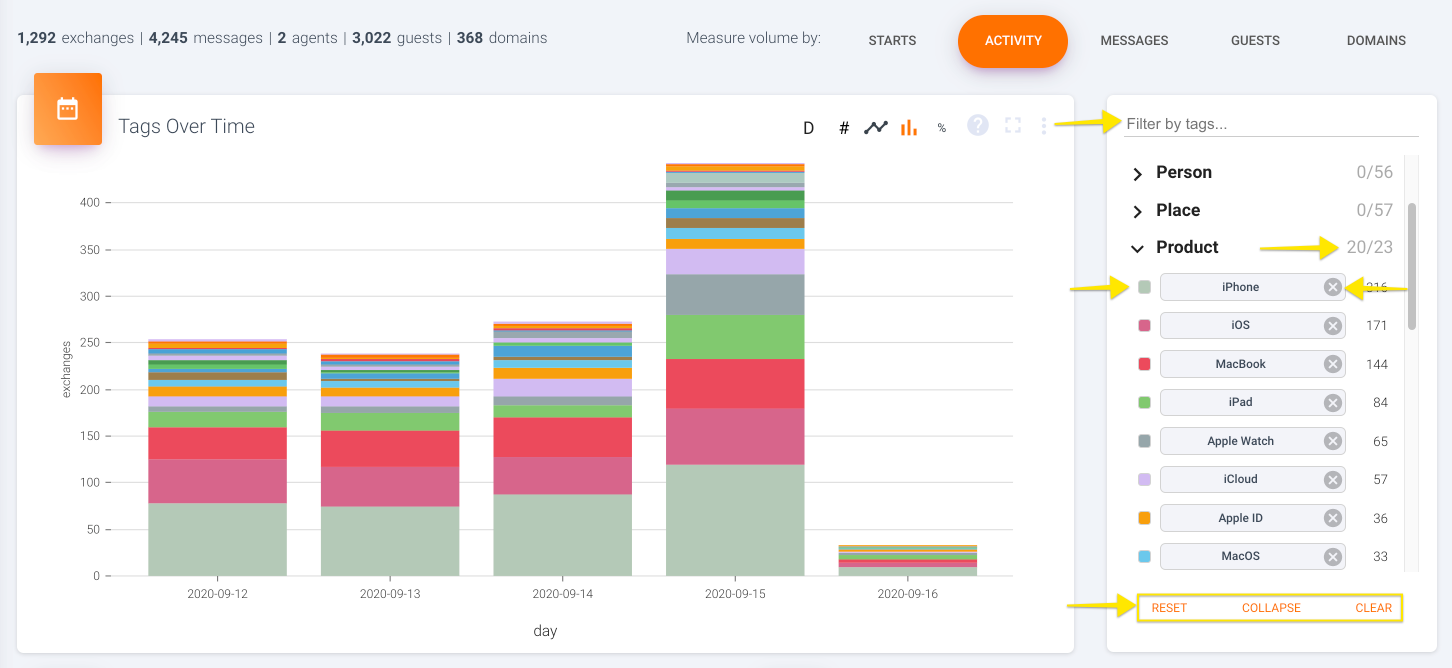Screen dimensions: 1452x668
Task: Click the RESET tags button
Action: point(1169,608)
